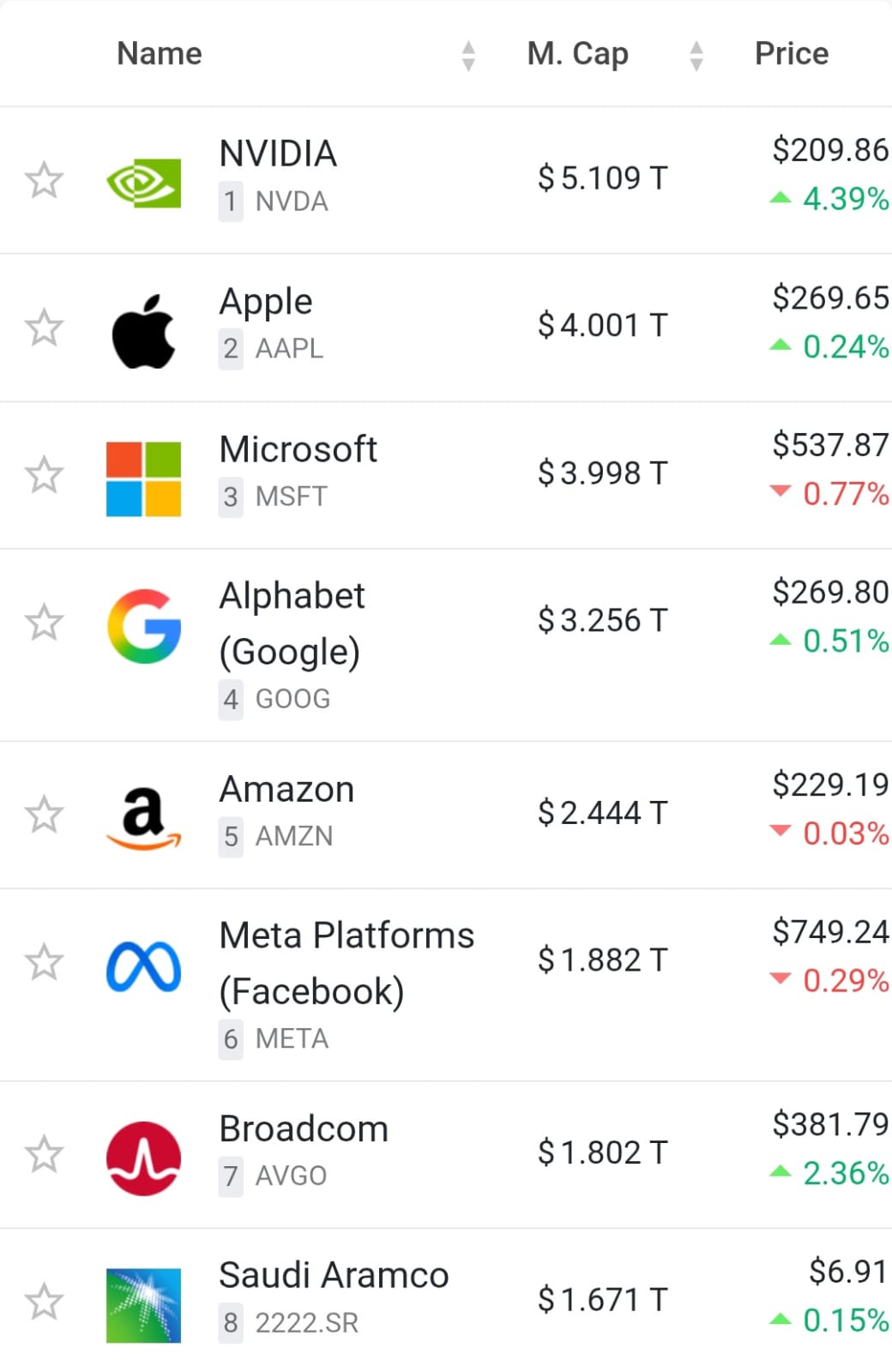The width and height of the screenshot is (892, 1372).
Task: Click the M. Cap column header
Action: (577, 54)
